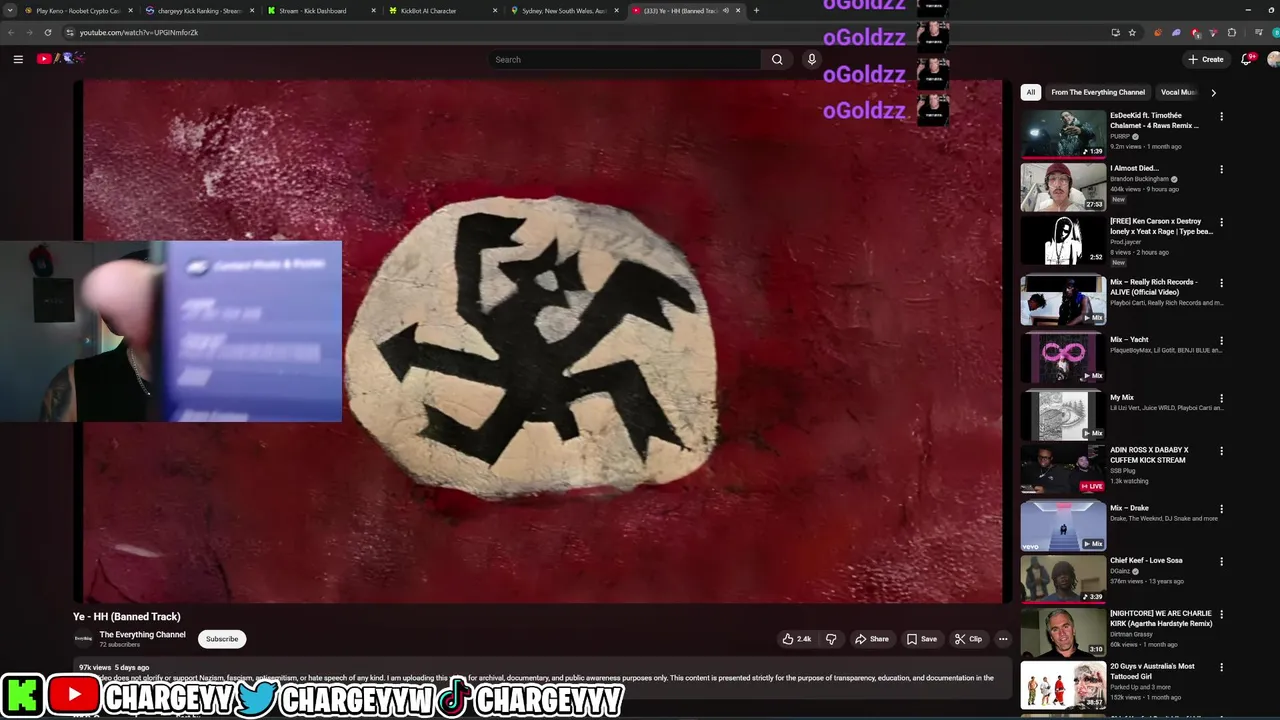Open options menu for Mix – Drake
Viewport: 1280px width, 720px height.
click(x=1221, y=509)
